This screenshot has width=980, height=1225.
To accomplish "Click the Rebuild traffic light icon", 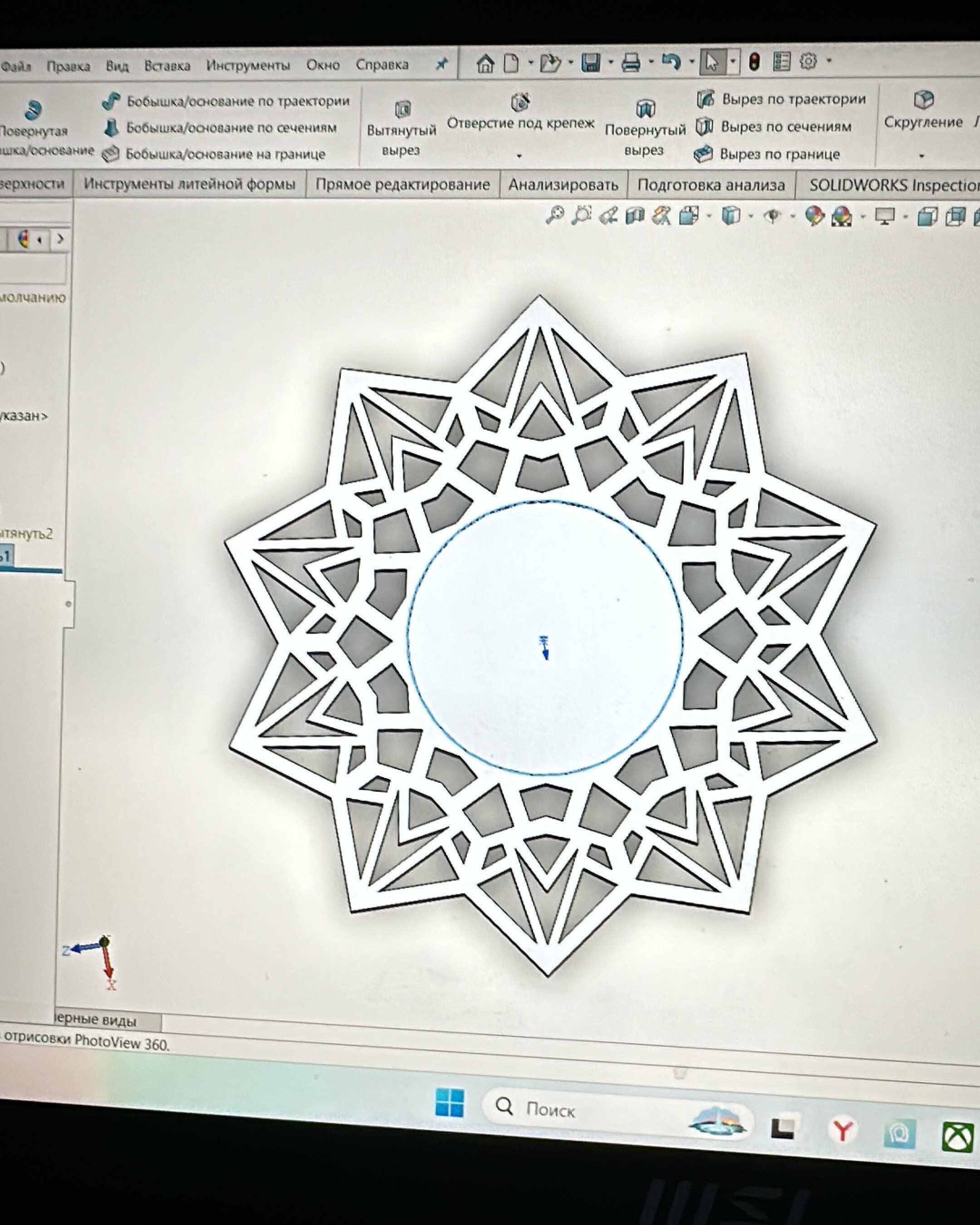I will pos(754,62).
